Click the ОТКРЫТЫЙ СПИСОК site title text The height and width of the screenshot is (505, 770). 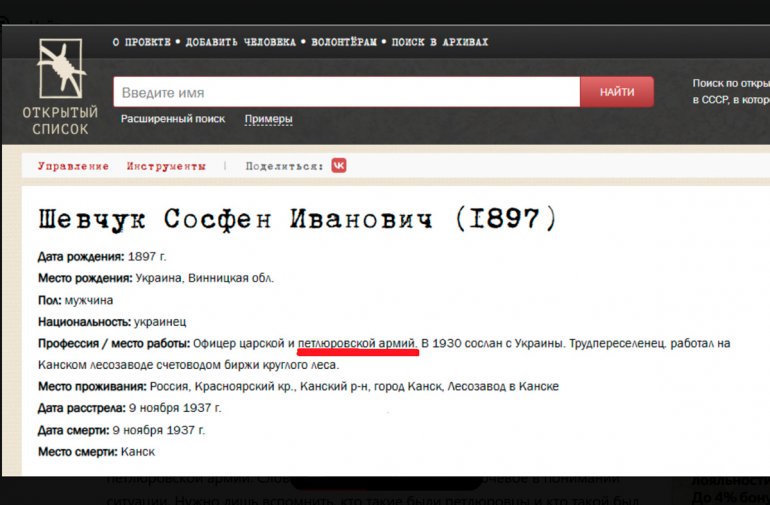click(61, 120)
